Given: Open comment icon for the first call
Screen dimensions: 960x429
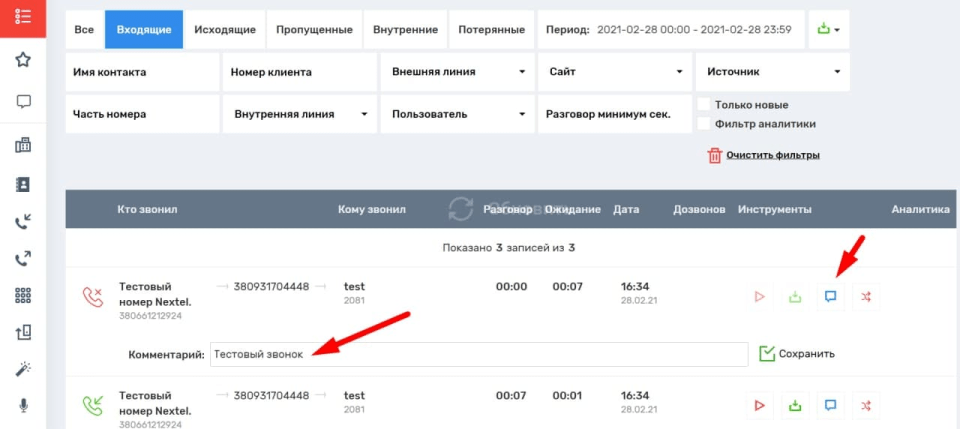Looking at the screenshot, I should coord(830,297).
